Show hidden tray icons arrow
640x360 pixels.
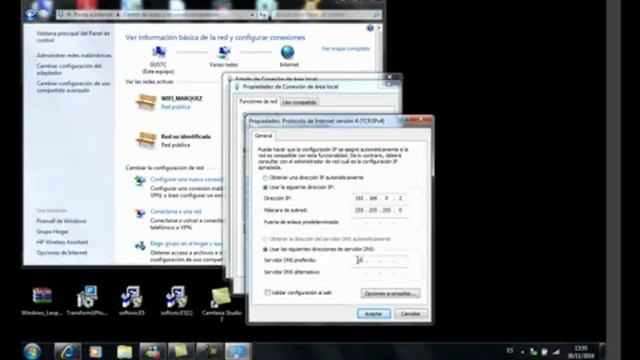point(522,351)
